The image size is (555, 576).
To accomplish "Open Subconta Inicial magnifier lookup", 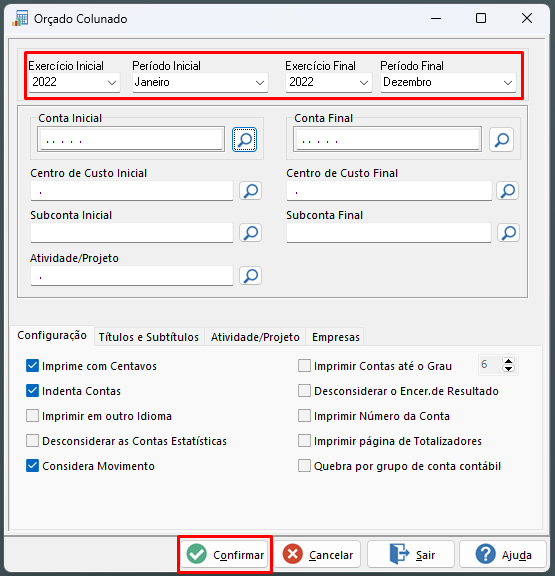I will click(x=251, y=233).
